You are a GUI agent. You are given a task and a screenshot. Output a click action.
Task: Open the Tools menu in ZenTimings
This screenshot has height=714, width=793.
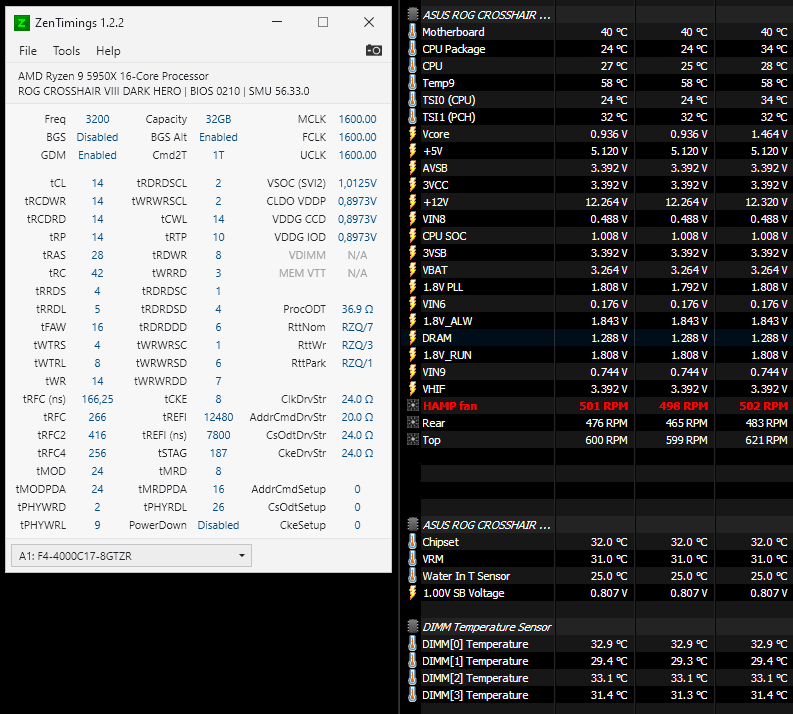66,51
